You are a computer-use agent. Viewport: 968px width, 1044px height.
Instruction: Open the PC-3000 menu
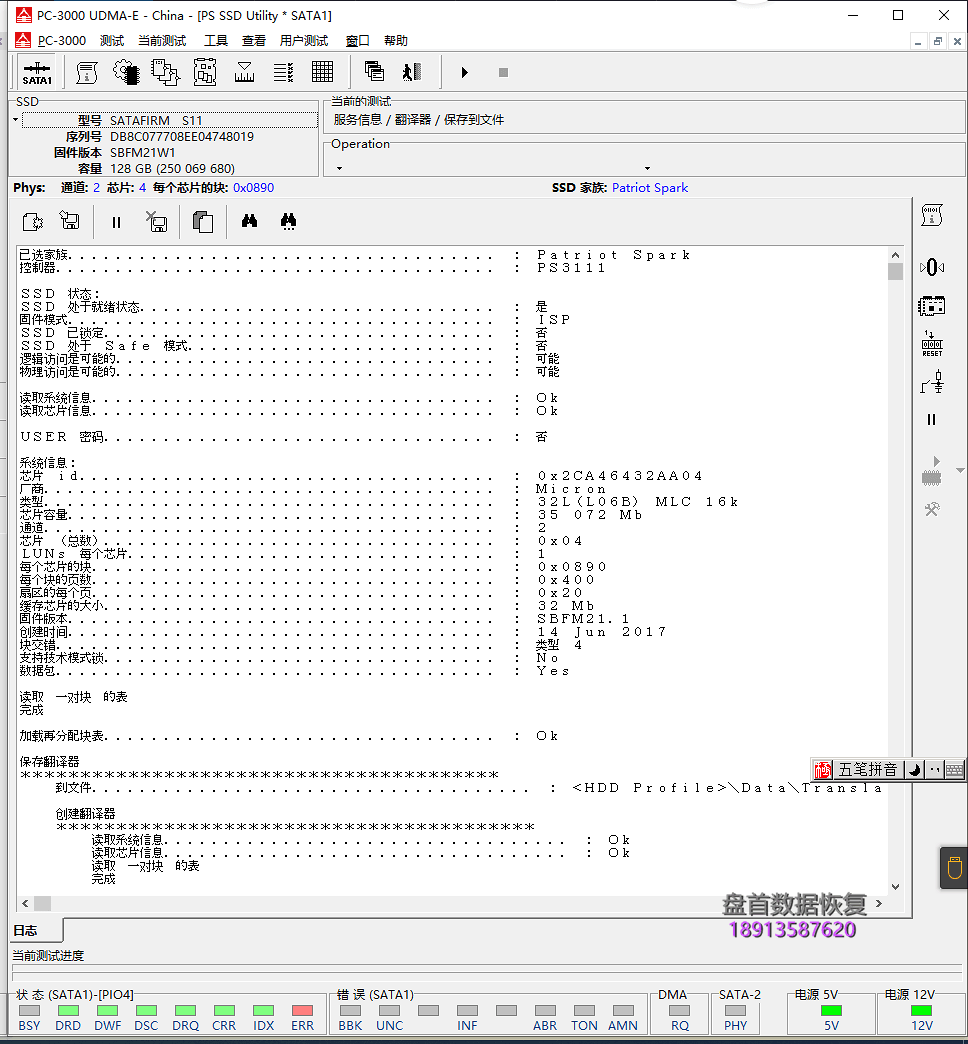point(62,41)
